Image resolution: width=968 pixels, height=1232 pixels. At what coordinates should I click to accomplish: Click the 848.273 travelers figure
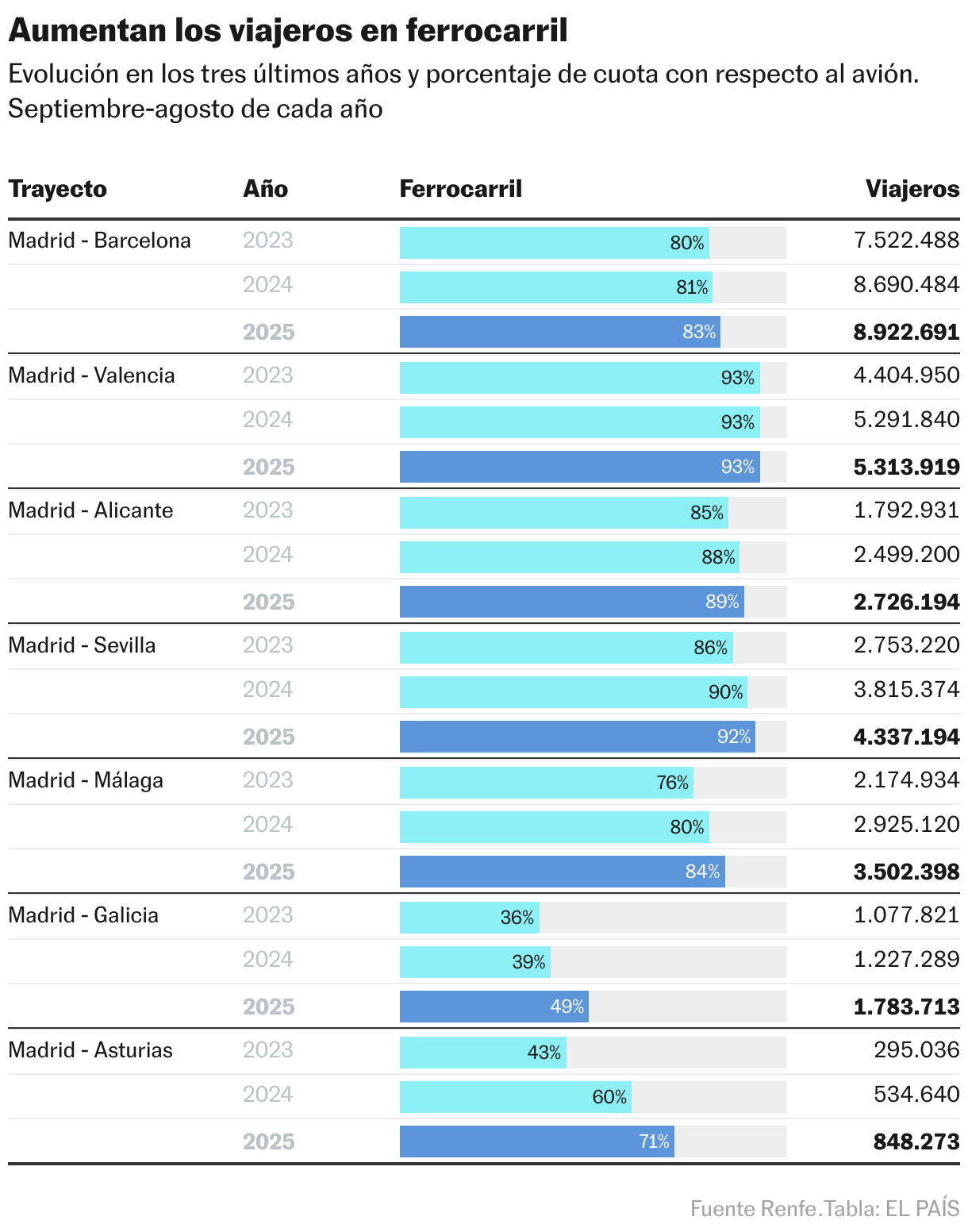916,1142
